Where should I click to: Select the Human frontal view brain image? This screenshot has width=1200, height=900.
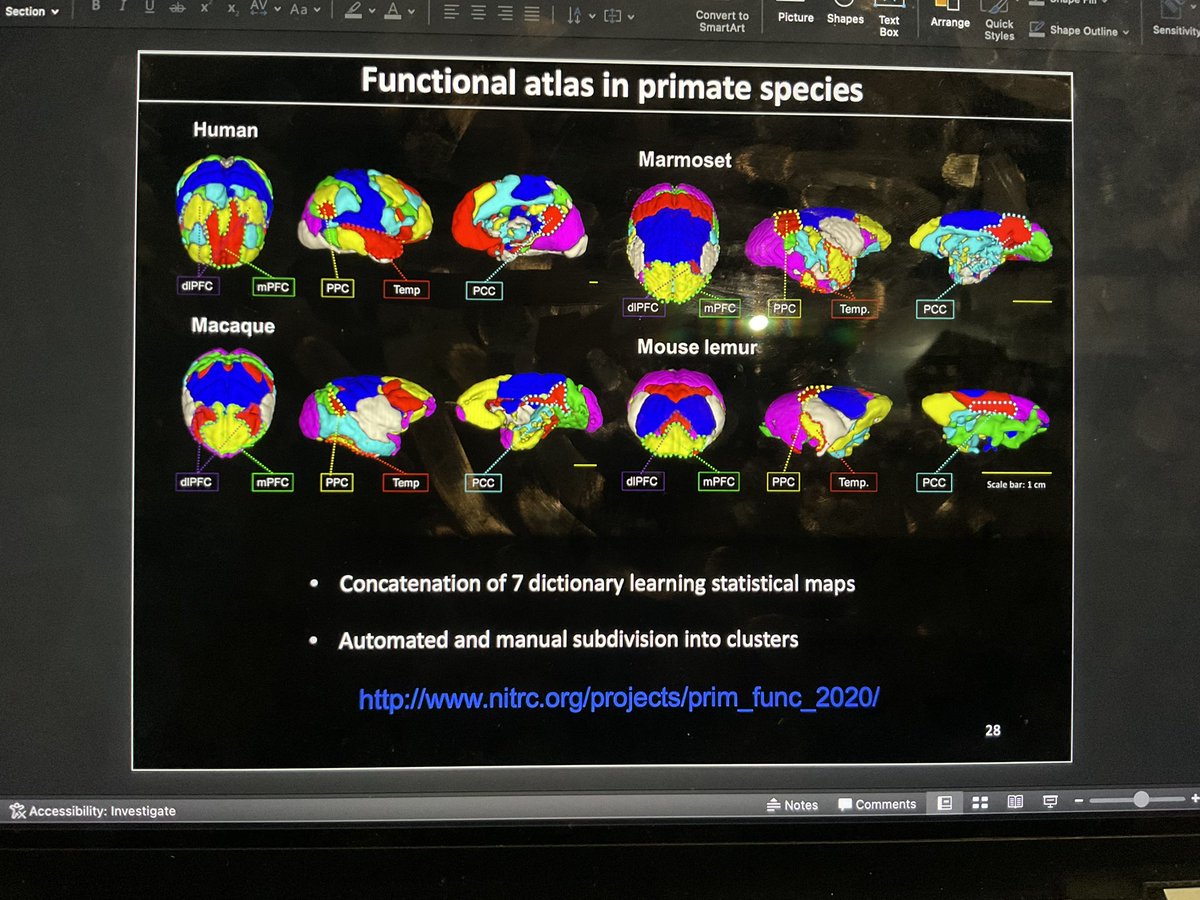[225, 210]
